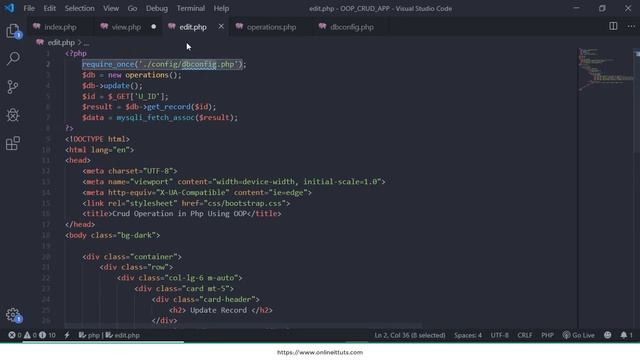Switch to the index.php tab
Viewport: 640px width, 360px height.
pyautogui.click(x=60, y=27)
